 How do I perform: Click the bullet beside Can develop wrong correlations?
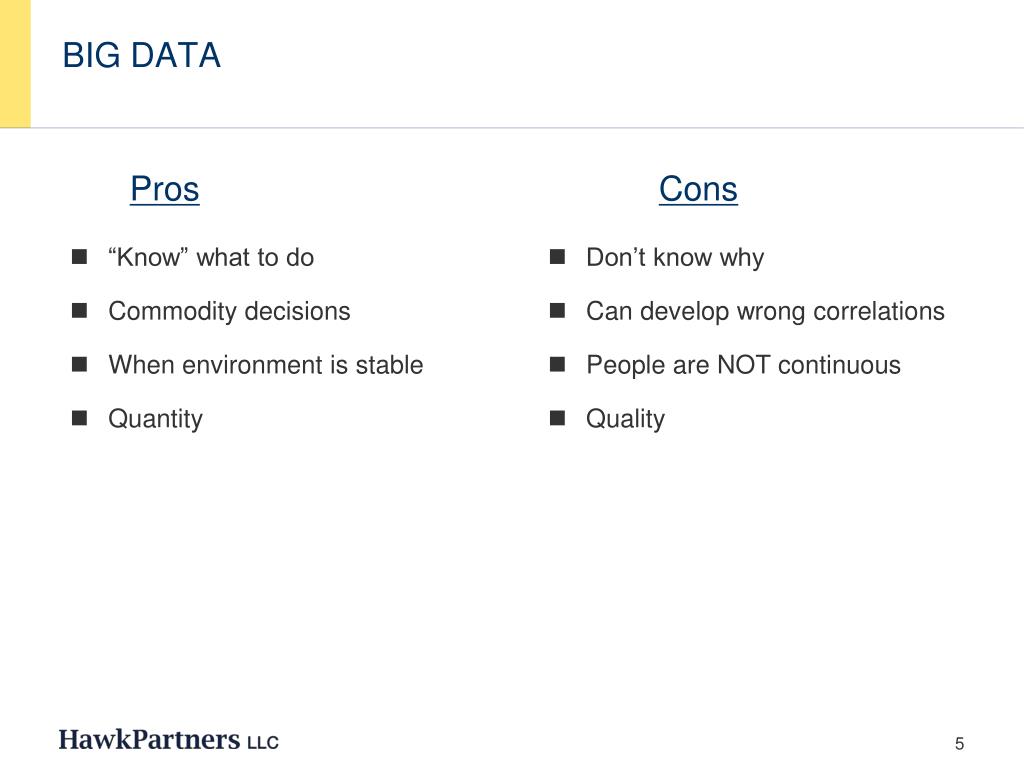tap(557, 310)
